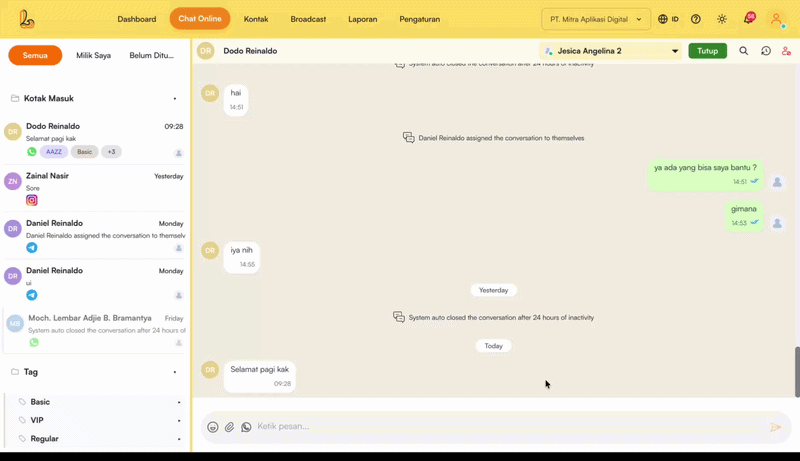Go to the Broadcast menu
Screen dimensions: 800x461
308,19
